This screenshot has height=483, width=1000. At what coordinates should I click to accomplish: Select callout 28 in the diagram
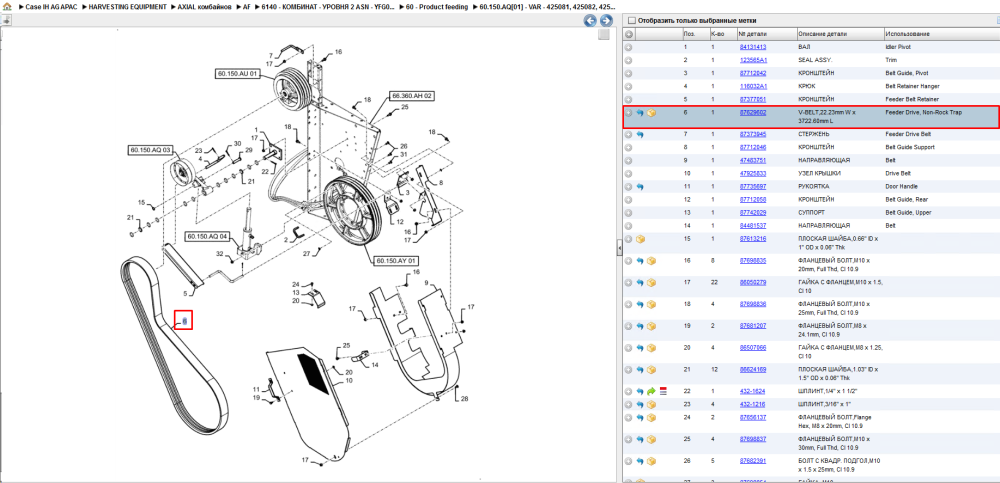pyautogui.click(x=464, y=399)
